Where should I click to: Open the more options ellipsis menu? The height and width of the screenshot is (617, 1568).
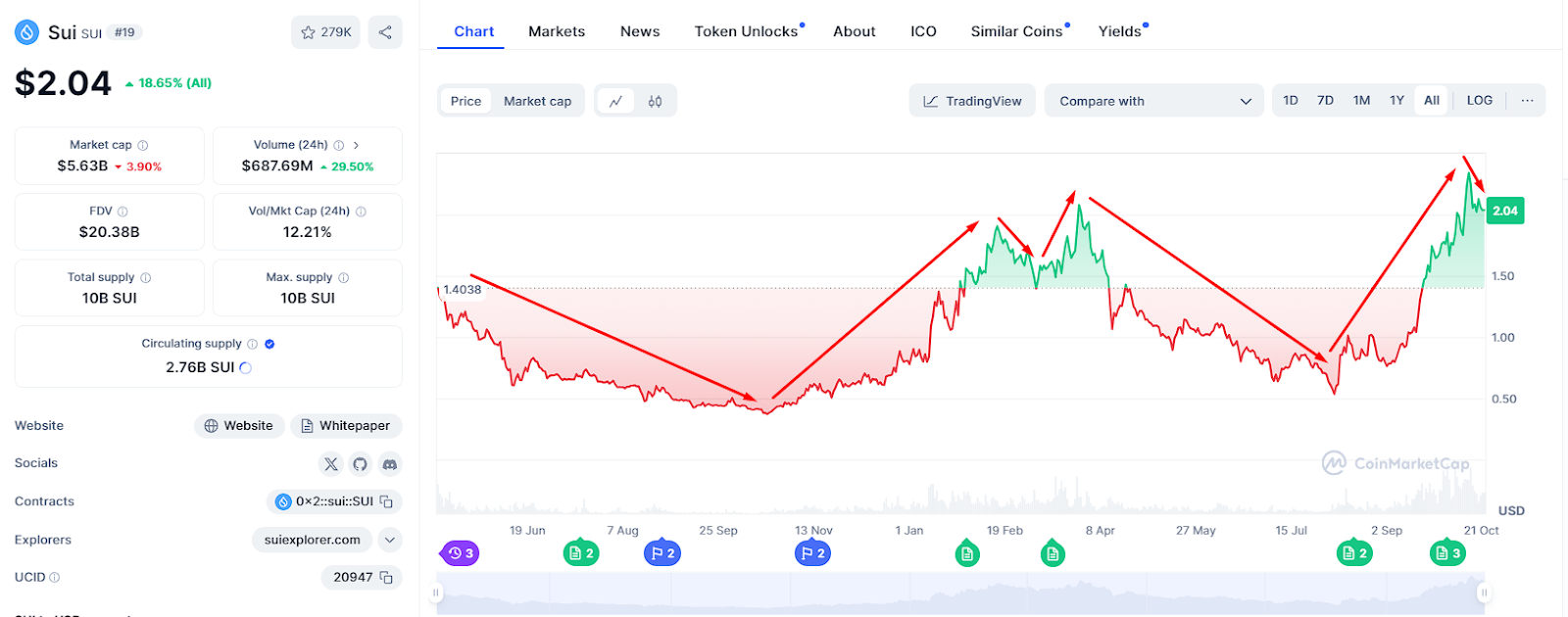[x=1527, y=101]
